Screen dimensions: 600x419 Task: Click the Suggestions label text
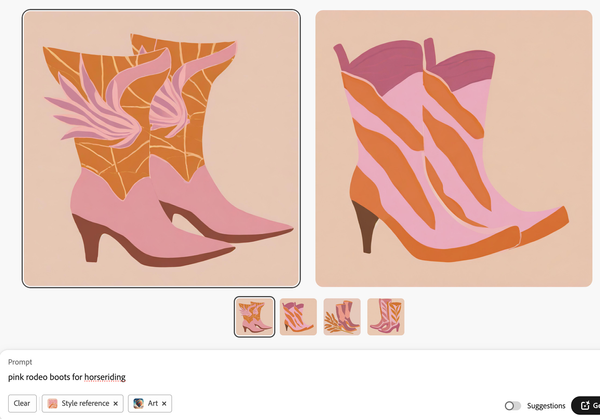point(546,406)
